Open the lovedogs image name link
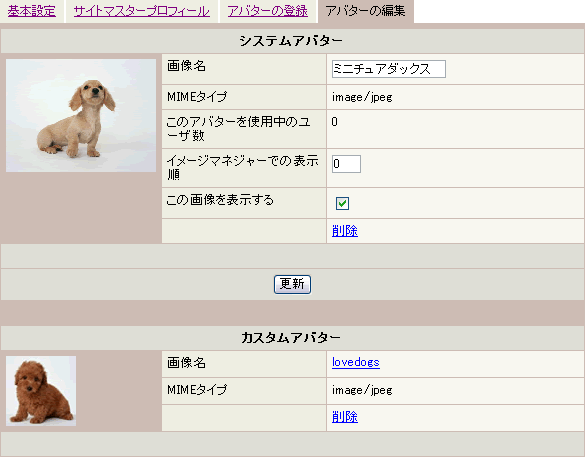The width and height of the screenshot is (585, 457). pos(356,362)
